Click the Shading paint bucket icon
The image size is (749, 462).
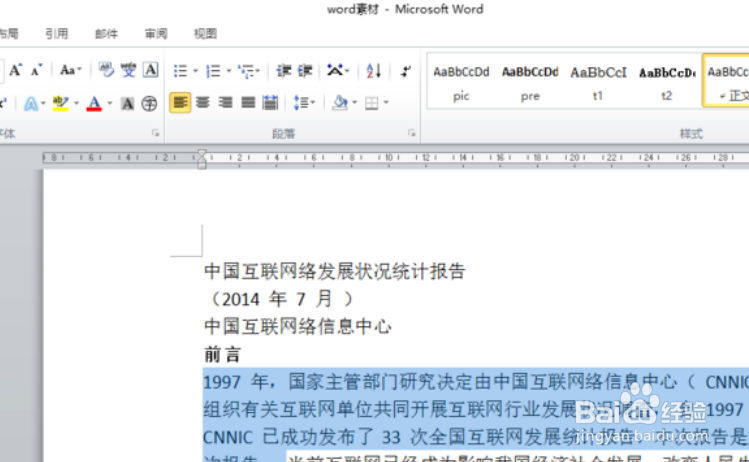pyautogui.click(x=340, y=102)
